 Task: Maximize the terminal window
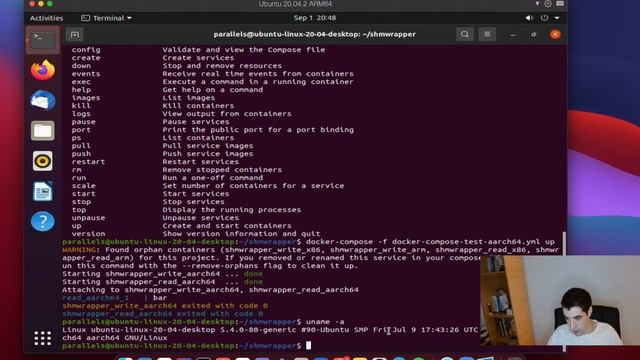tap(533, 35)
